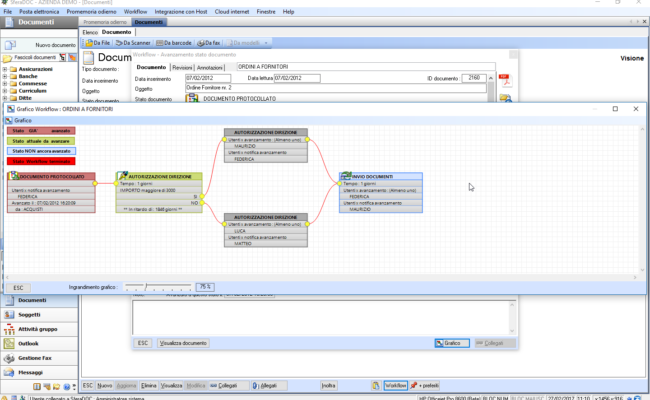The height and width of the screenshot is (400, 650).
Task: Click the Elimina button in bottom toolbar
Action: tap(148, 385)
